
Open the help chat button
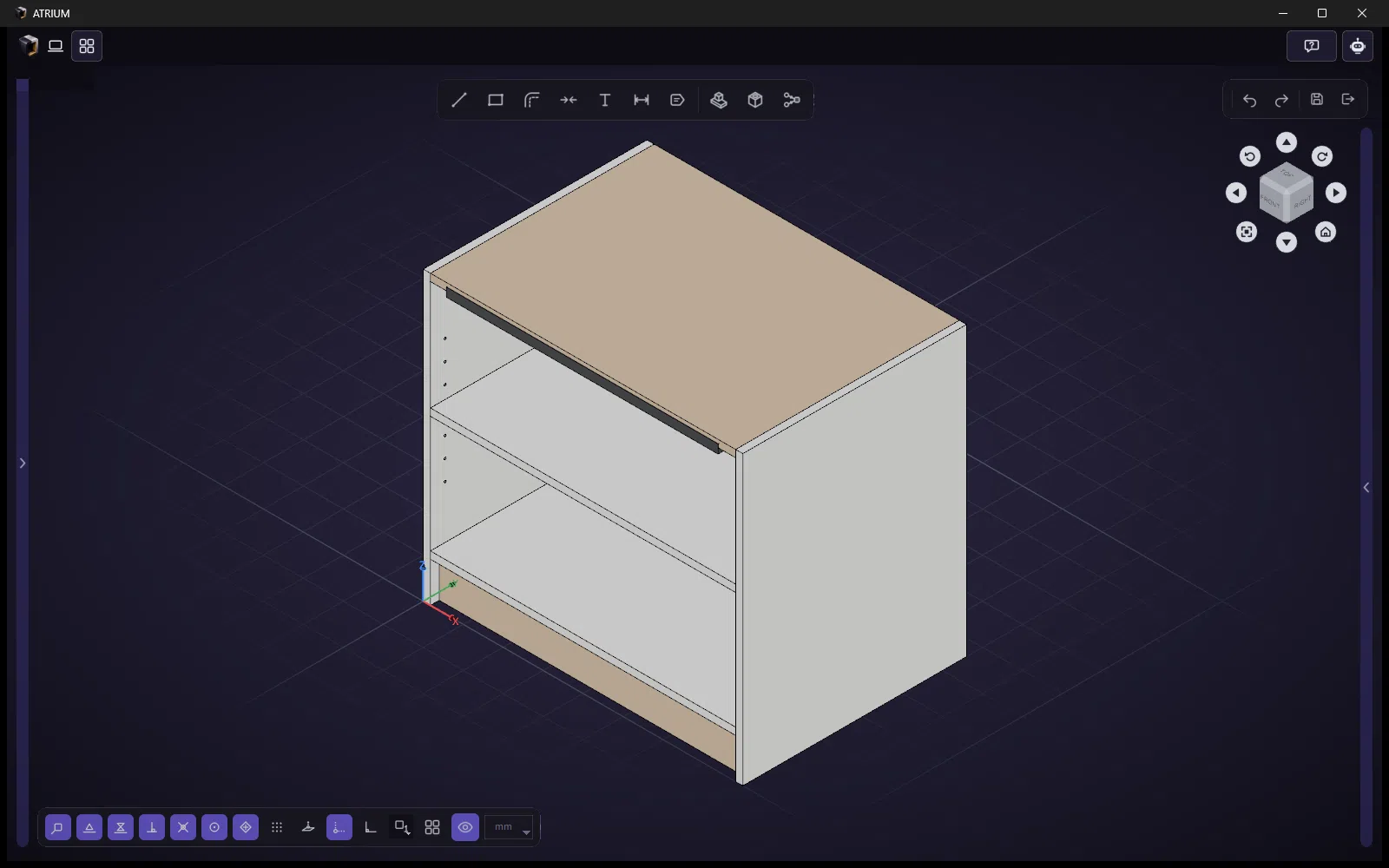click(1312, 46)
